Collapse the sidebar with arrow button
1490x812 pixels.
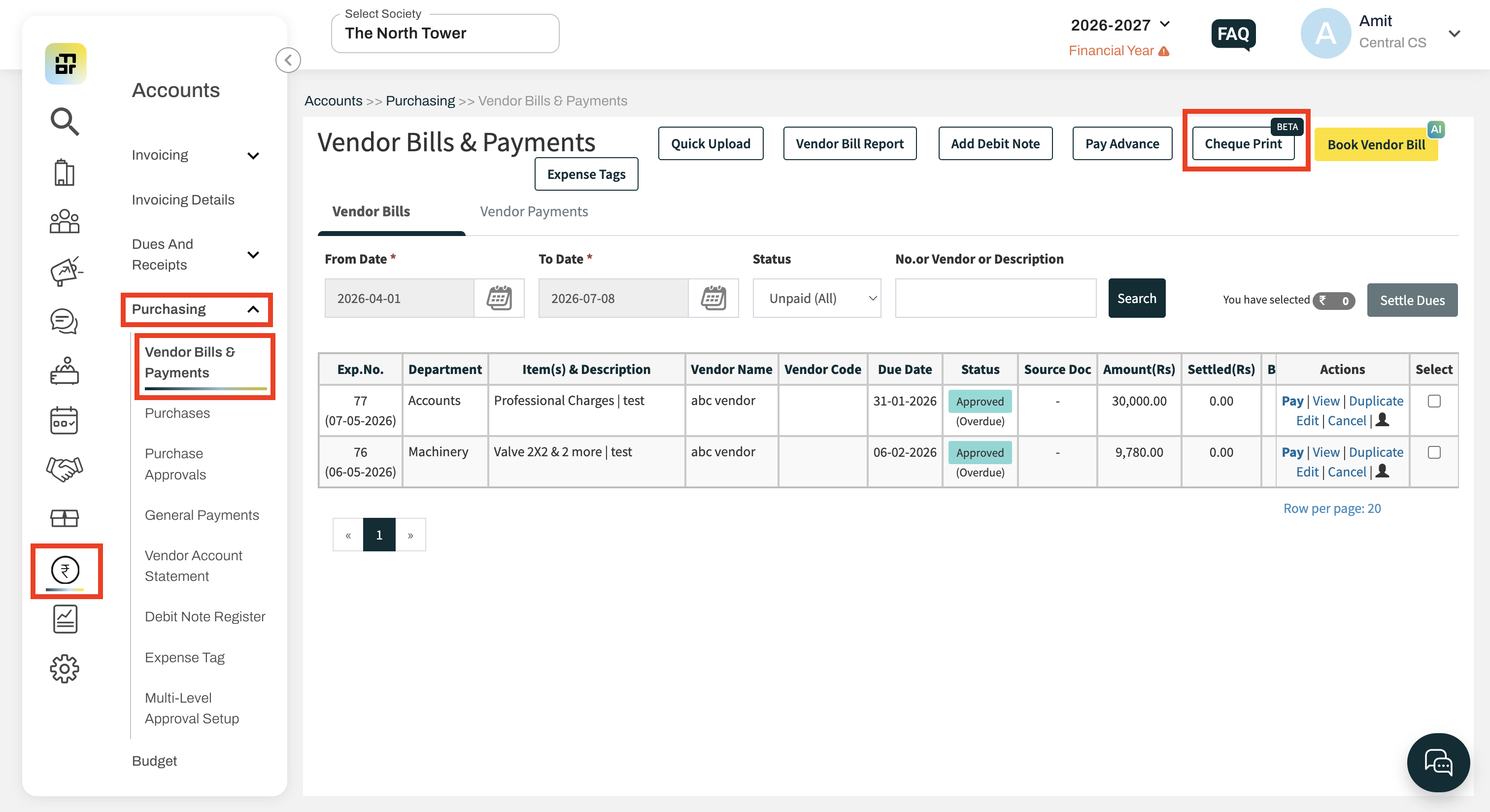click(x=288, y=60)
